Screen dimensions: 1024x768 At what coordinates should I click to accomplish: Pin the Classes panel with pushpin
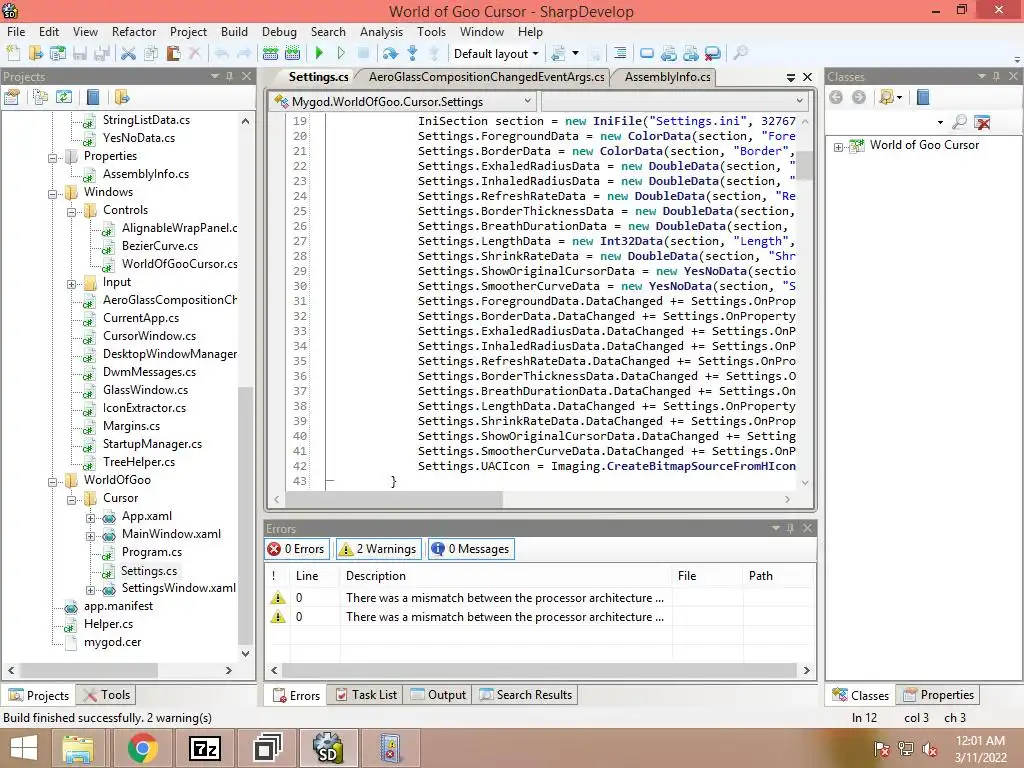[997, 77]
